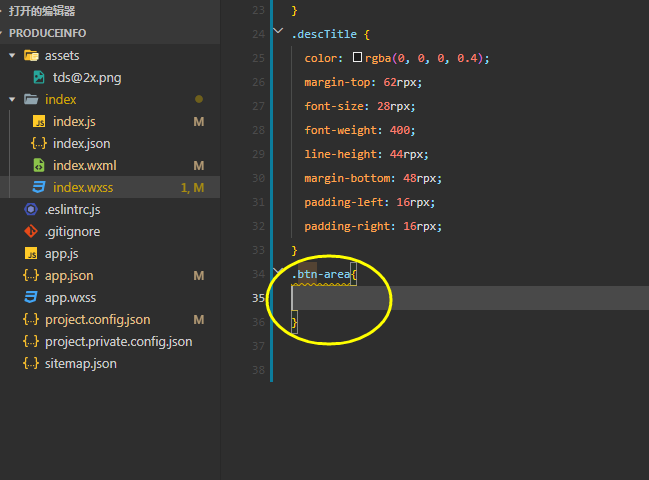Click the git icon beside .gitignore
Viewport: 649px width, 480px height.
click(31, 231)
